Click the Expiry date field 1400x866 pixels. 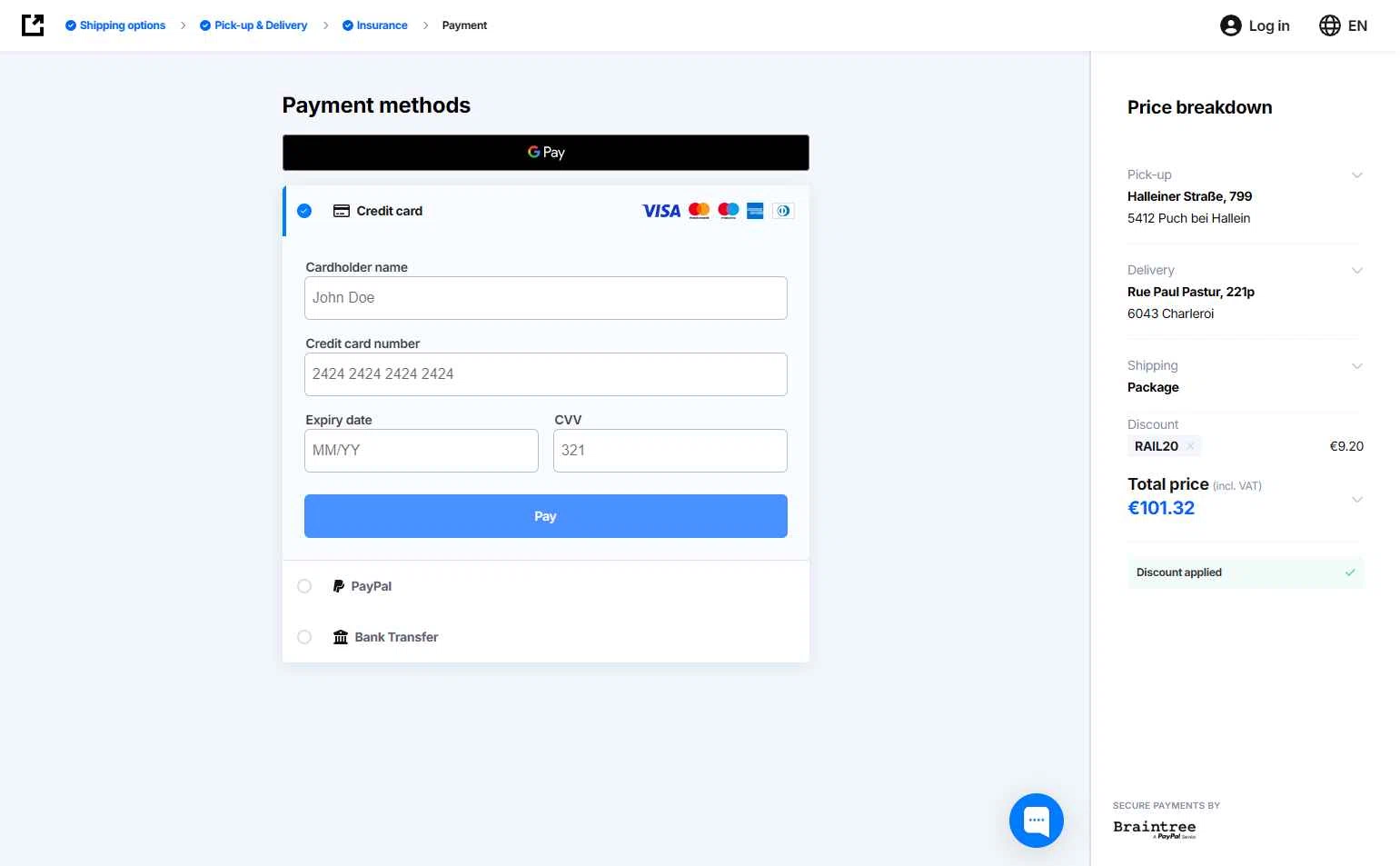point(422,451)
